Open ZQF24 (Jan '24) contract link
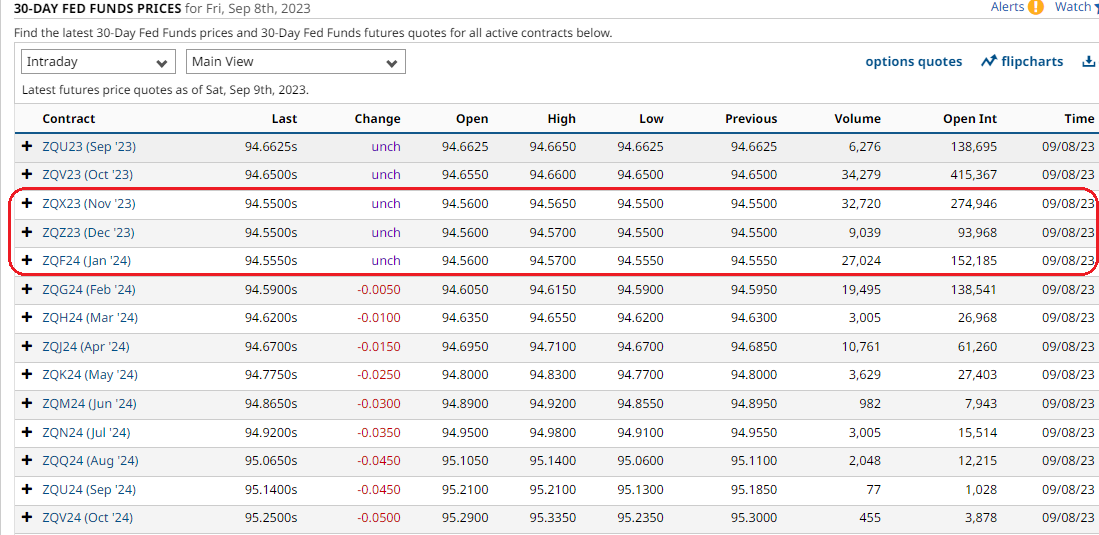 coord(86,261)
